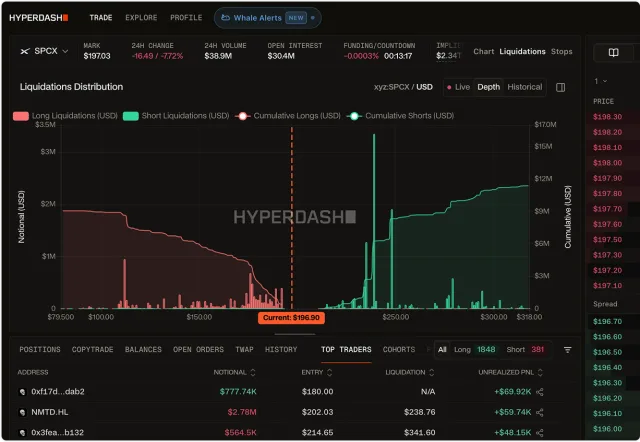Image resolution: width=640 pixels, height=442 pixels.
Task: Toggle the side panel layout icon
Action: tap(560, 87)
